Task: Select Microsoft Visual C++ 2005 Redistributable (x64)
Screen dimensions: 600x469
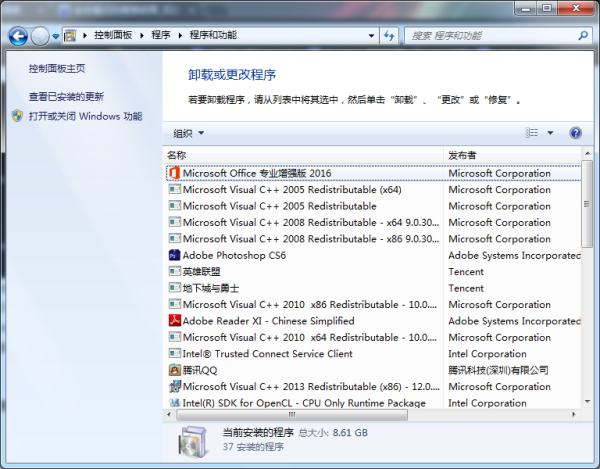Action: 292,190
